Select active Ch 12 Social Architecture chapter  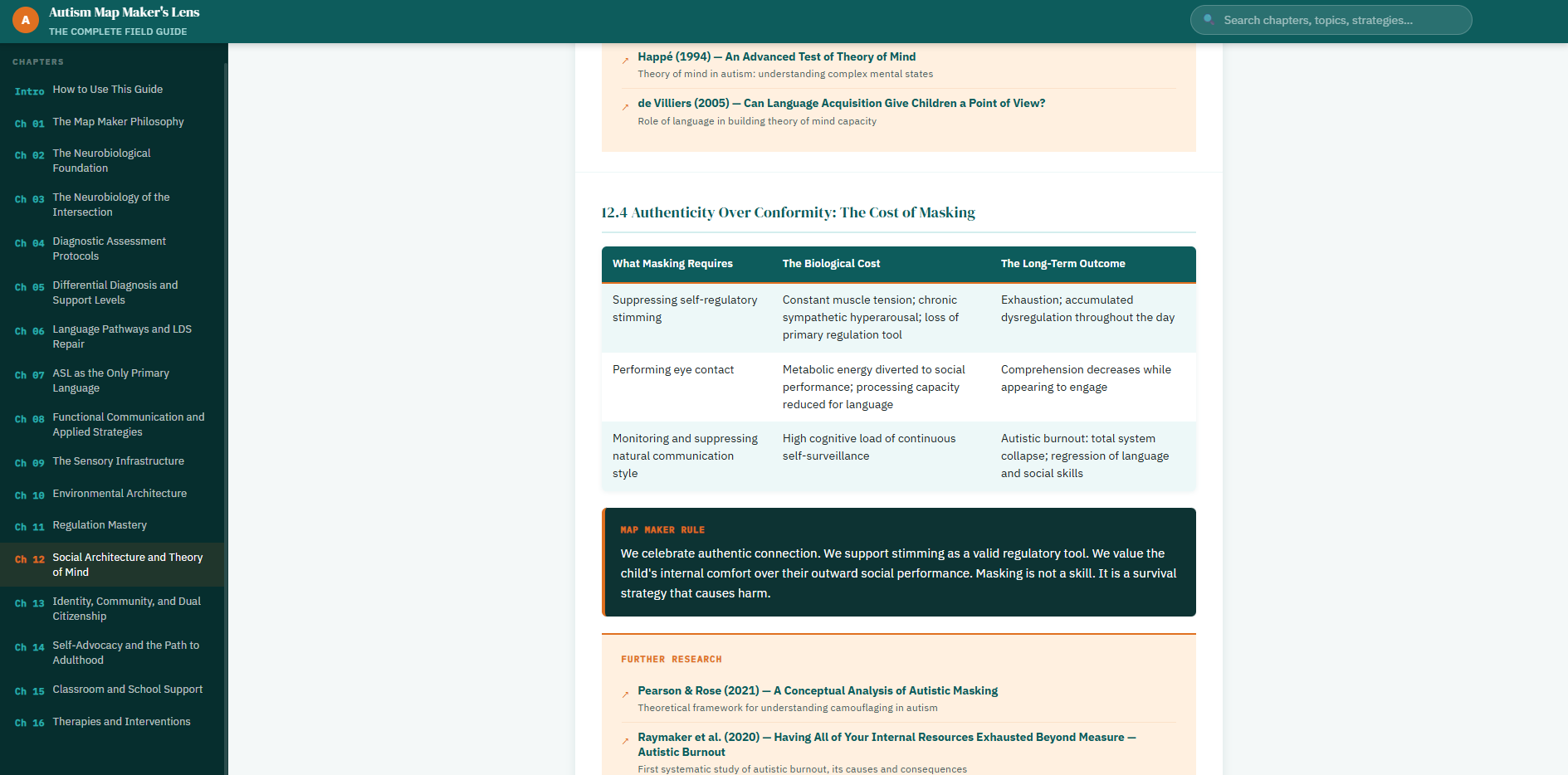[112, 565]
